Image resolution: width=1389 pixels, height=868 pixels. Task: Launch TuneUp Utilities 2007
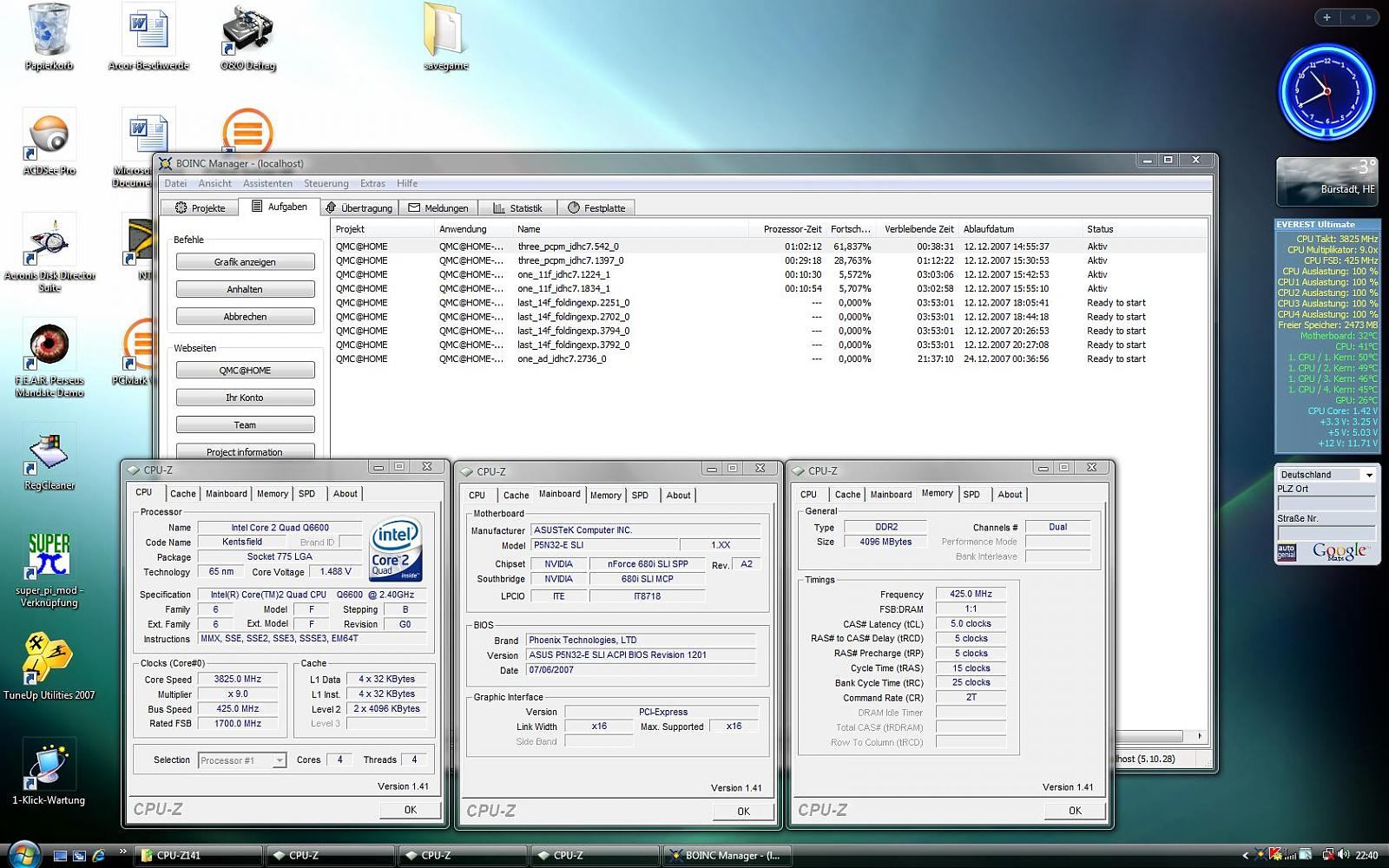click(49, 664)
